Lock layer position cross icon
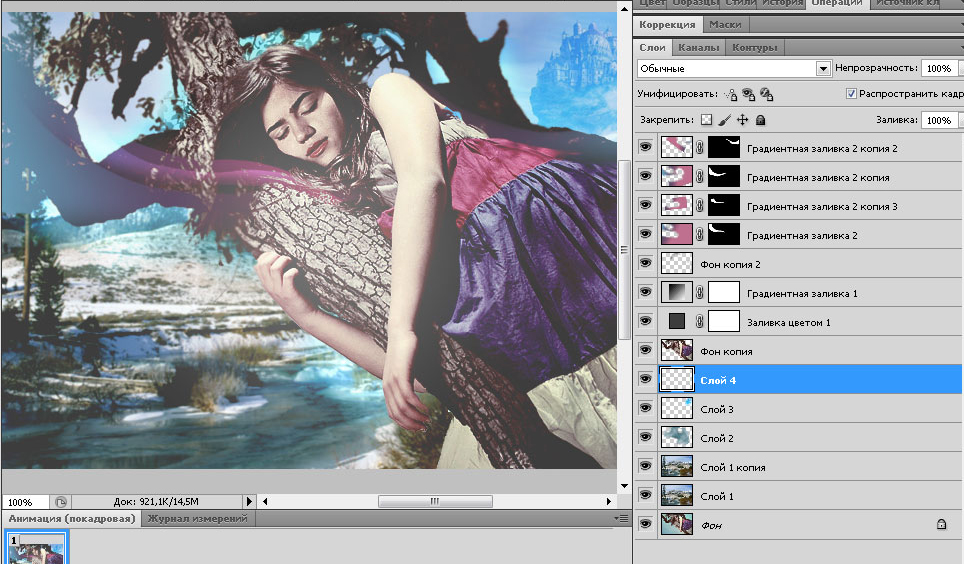The width and height of the screenshot is (964, 564). pos(743,120)
